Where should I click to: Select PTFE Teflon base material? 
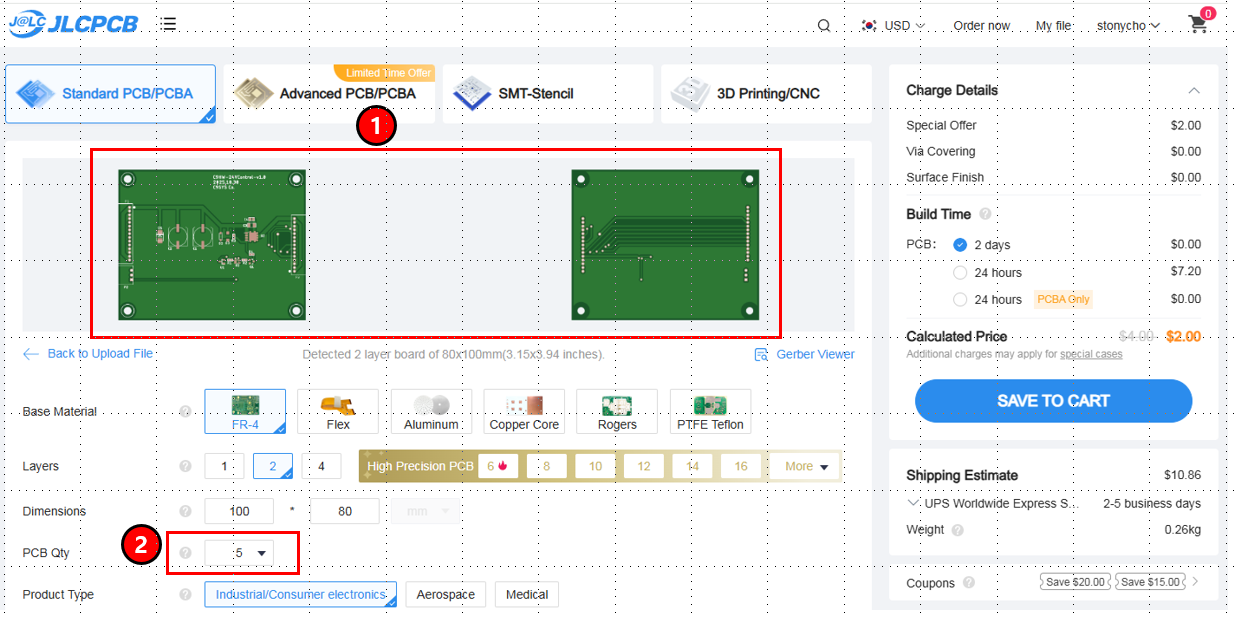(711, 411)
